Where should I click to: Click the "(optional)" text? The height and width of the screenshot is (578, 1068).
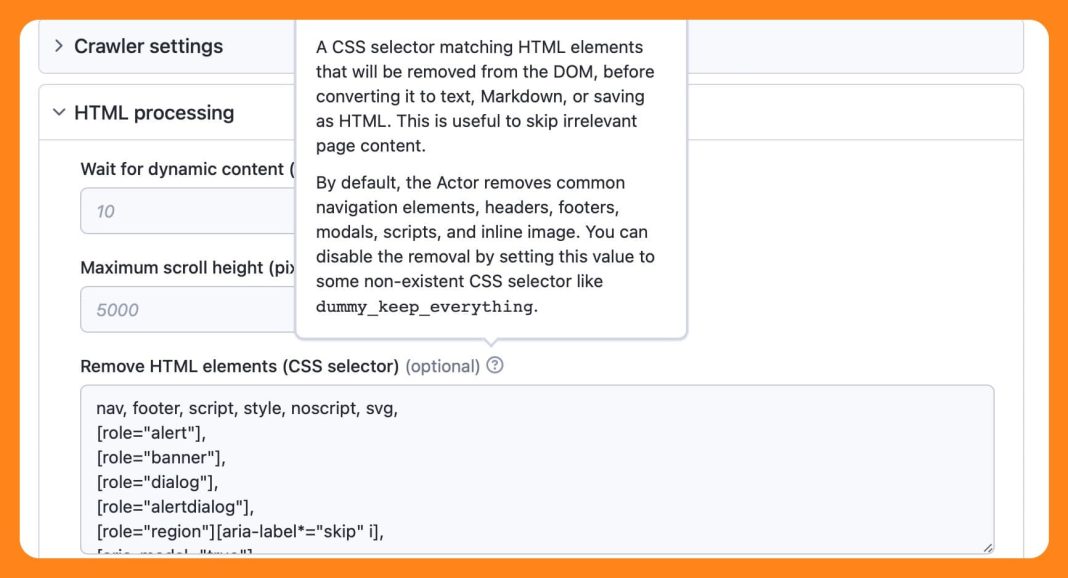point(442,366)
